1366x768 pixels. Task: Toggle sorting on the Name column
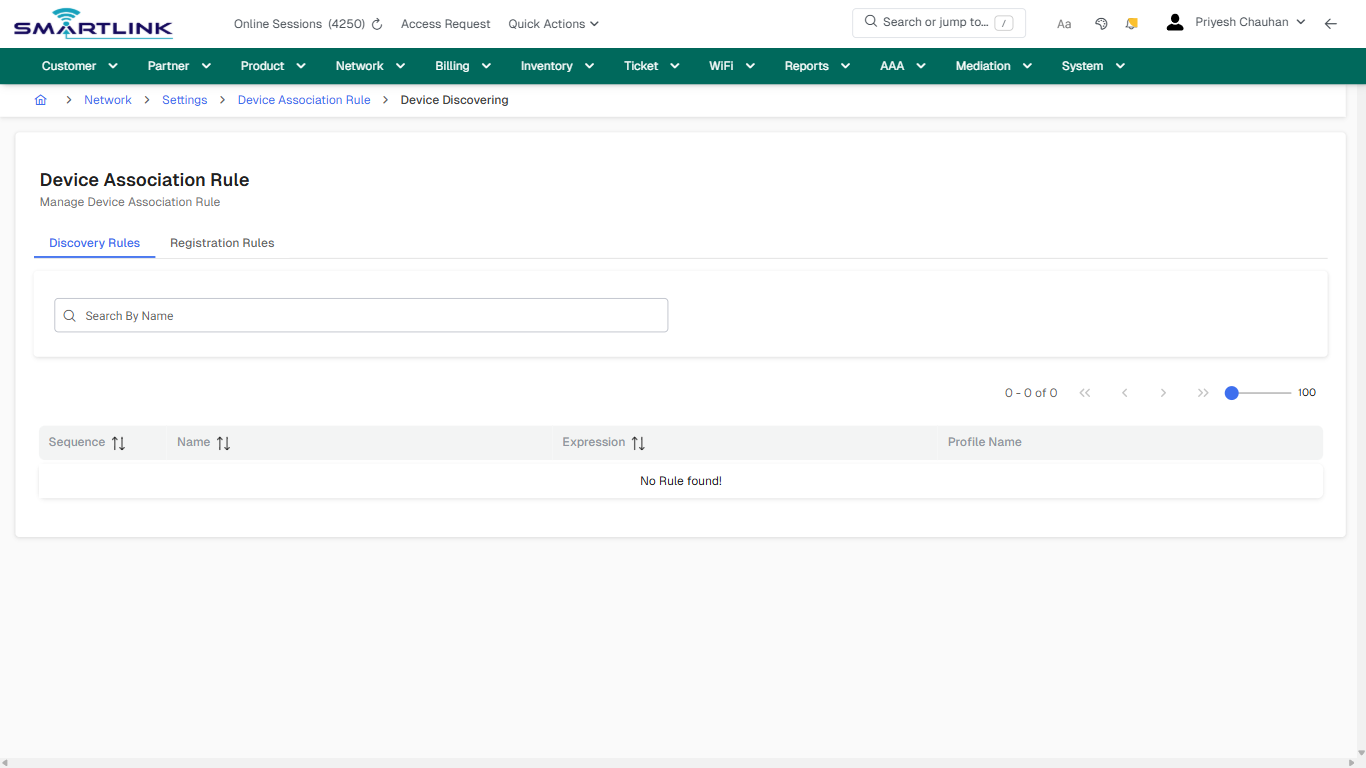[x=223, y=442]
